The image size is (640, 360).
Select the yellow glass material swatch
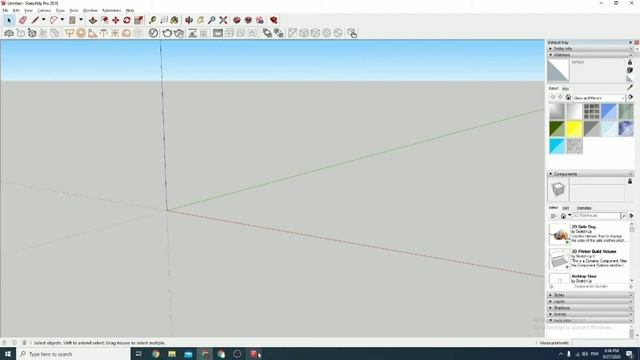pos(574,129)
